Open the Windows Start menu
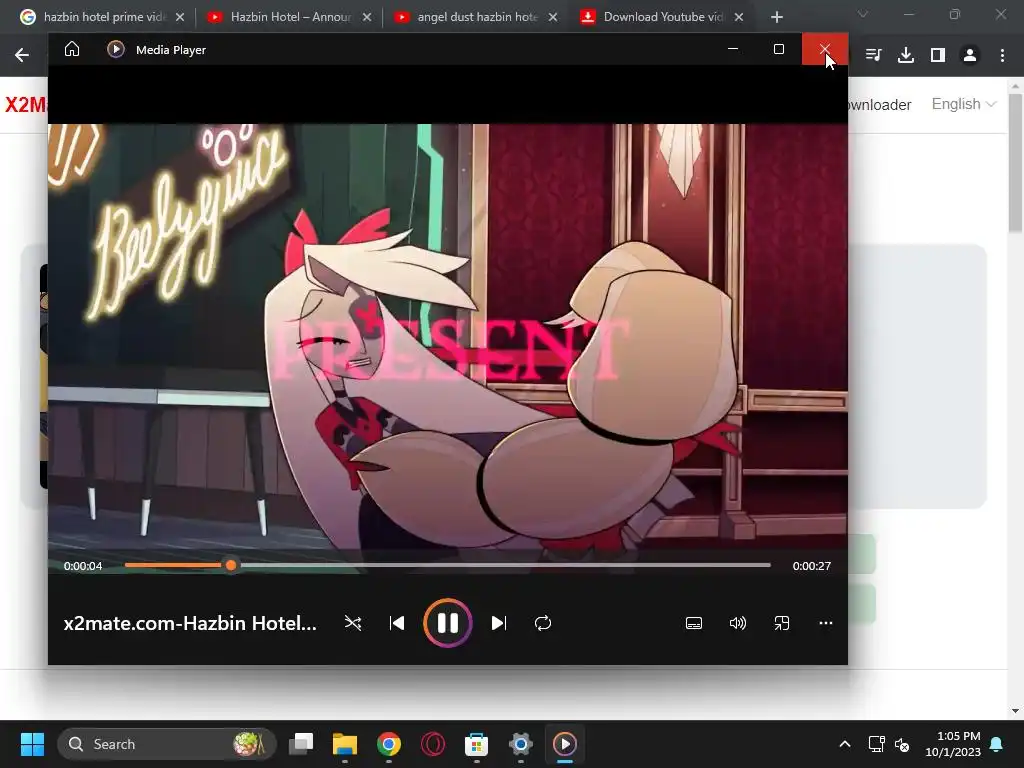Screen dimensions: 1024x768 point(32,744)
